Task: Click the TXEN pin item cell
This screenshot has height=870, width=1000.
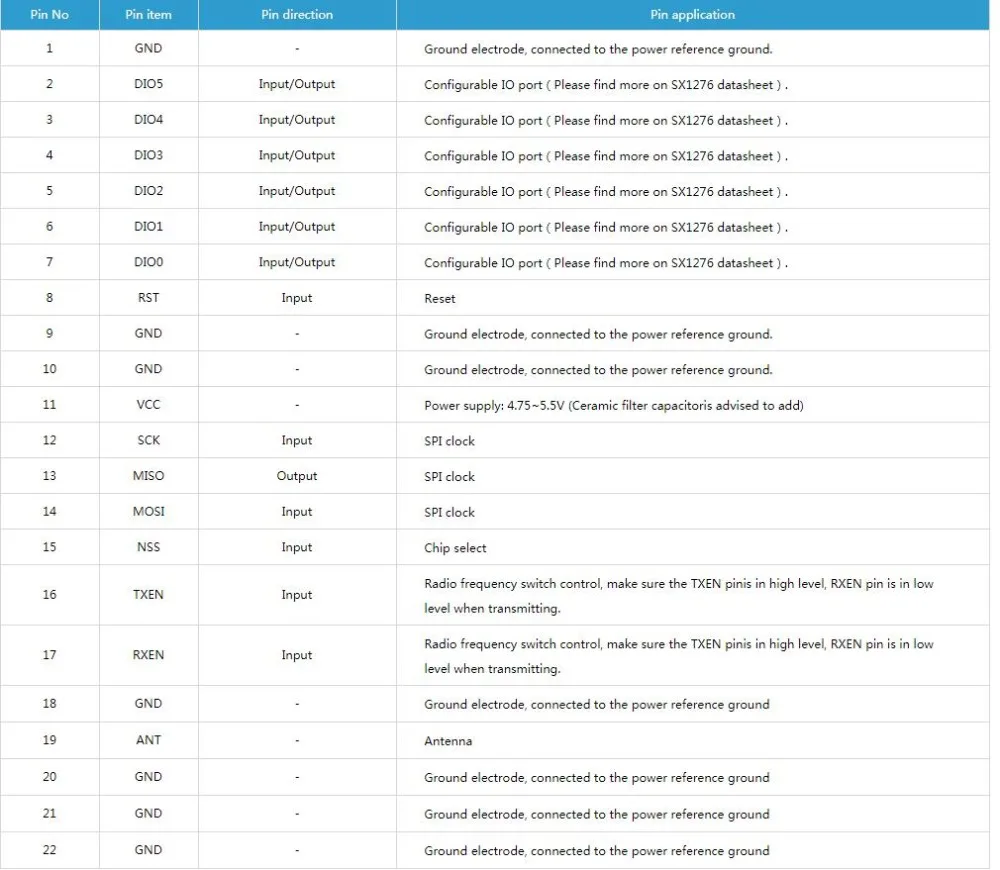Action: [149, 594]
